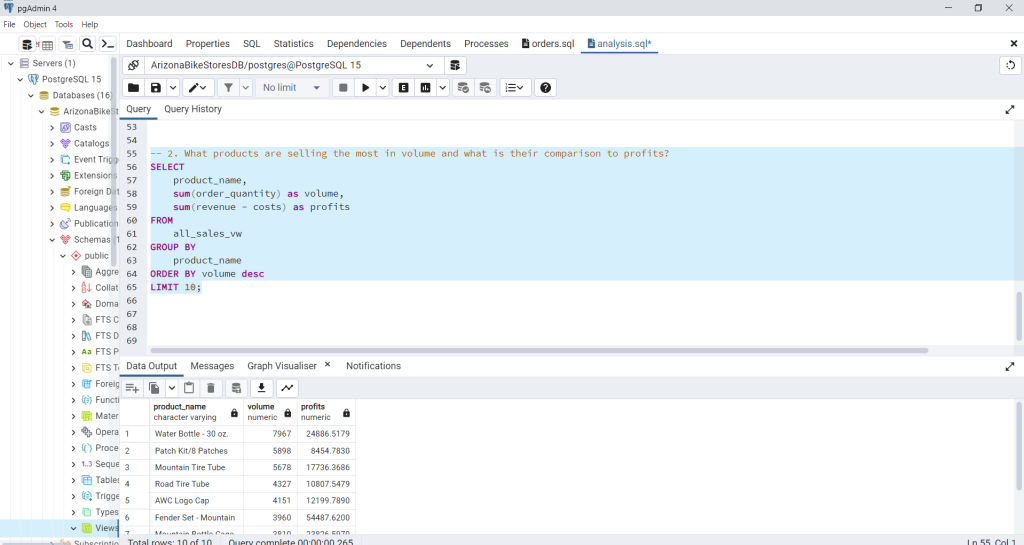
Task: Open the No limit rows dropdown
Action: (x=292, y=88)
